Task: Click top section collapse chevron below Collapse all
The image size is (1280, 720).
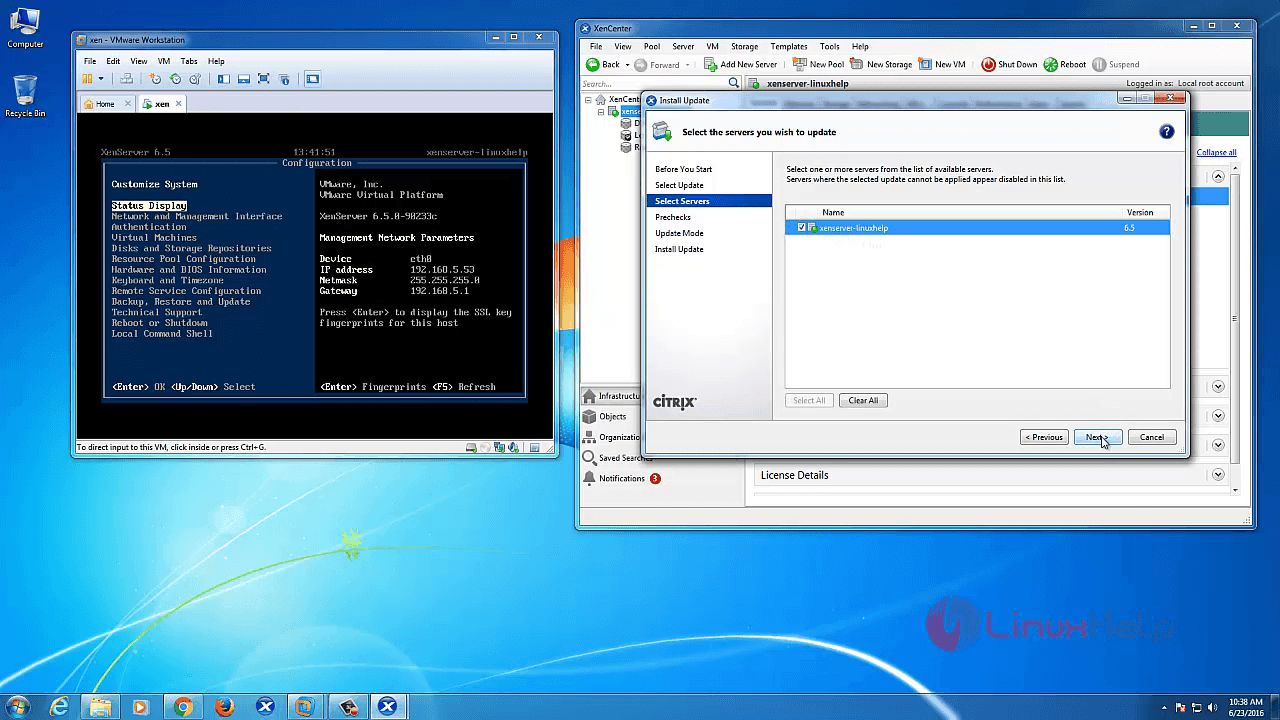Action: 1218,176
